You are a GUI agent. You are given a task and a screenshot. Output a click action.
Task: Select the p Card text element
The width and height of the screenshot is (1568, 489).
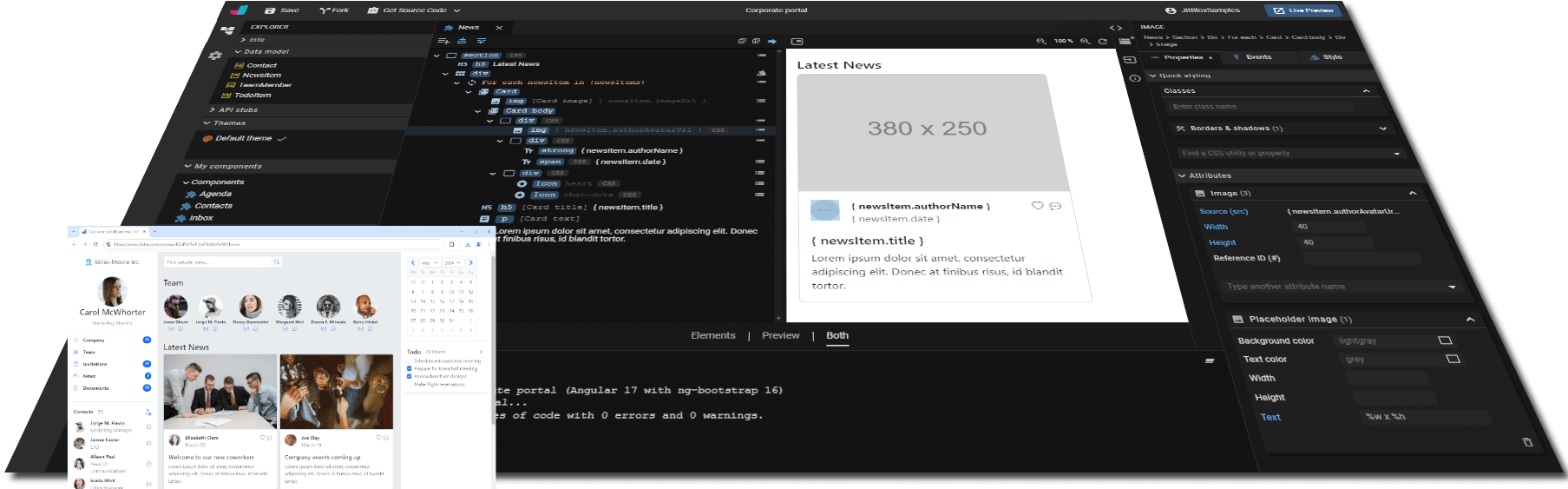point(529,219)
